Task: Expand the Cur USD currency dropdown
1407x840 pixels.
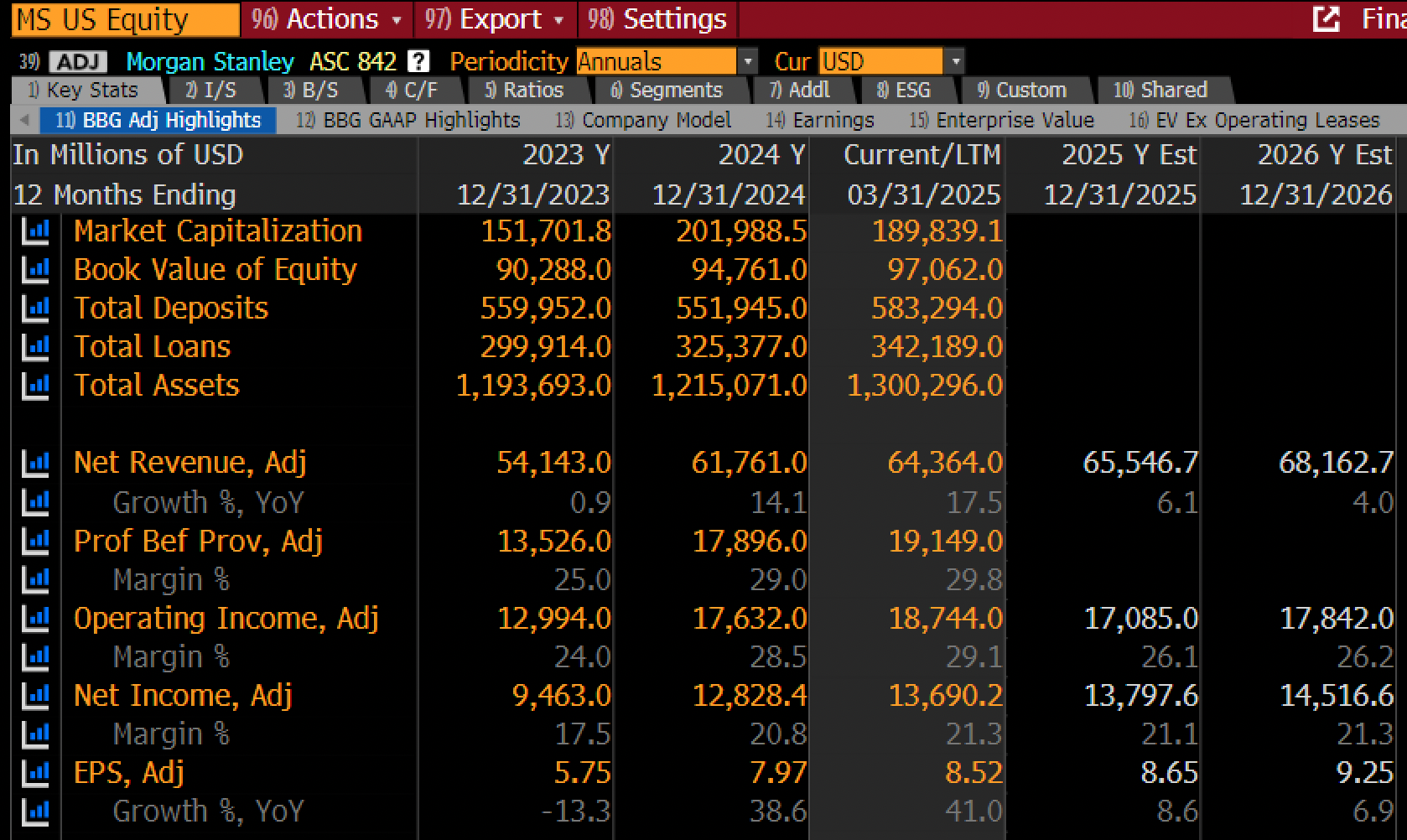Action: [x=954, y=62]
